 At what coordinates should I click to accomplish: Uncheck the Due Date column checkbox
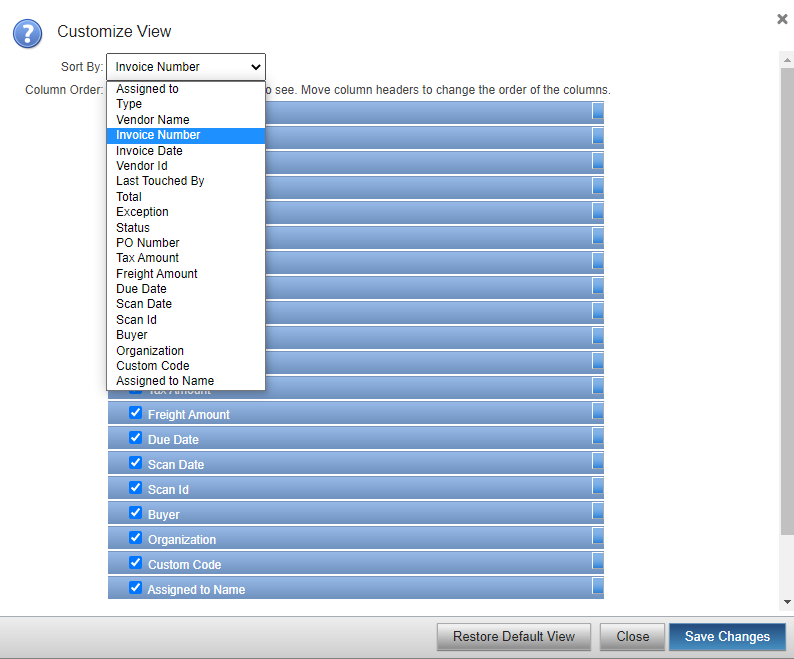click(135, 437)
